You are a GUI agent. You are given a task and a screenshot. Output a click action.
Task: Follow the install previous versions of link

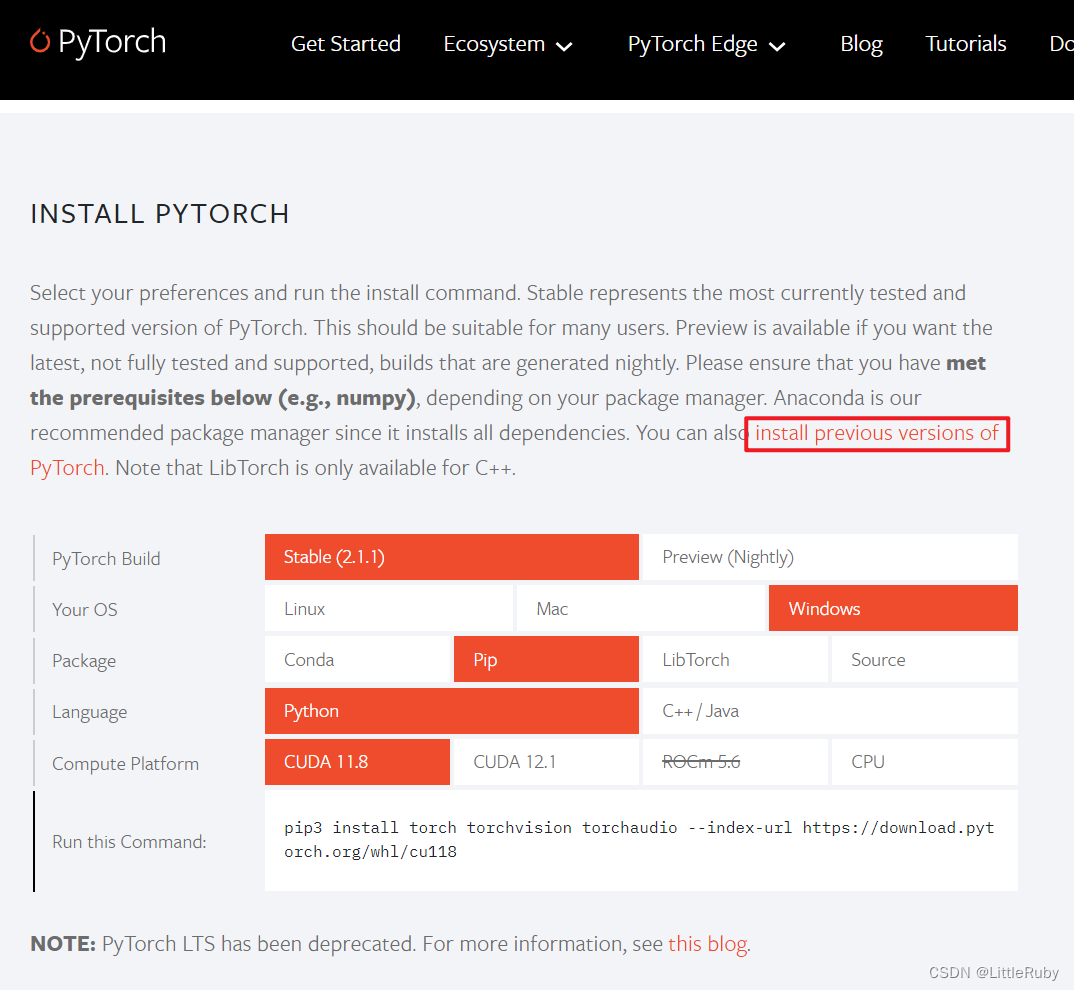(877, 433)
